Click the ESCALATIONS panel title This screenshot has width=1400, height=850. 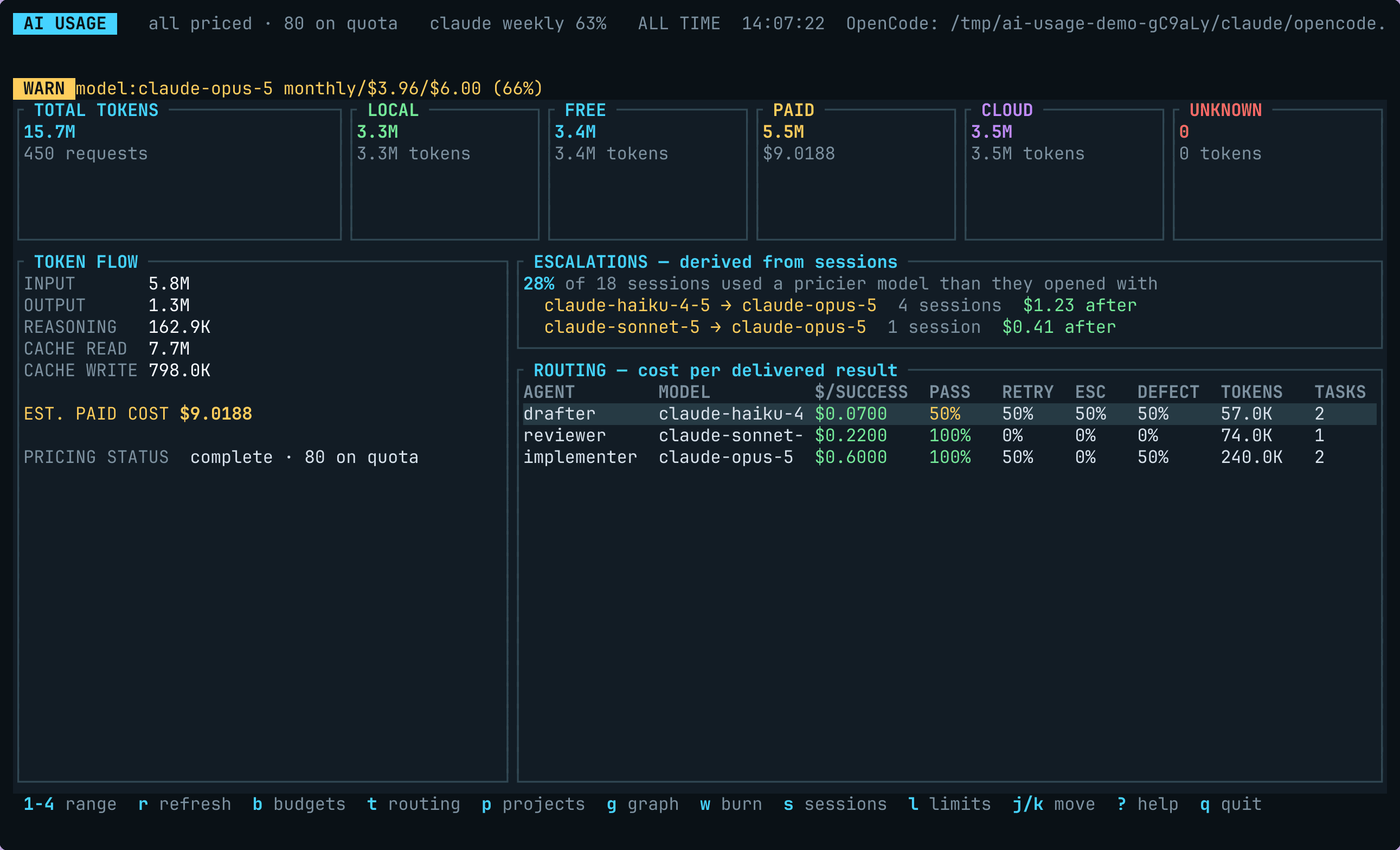click(x=715, y=262)
